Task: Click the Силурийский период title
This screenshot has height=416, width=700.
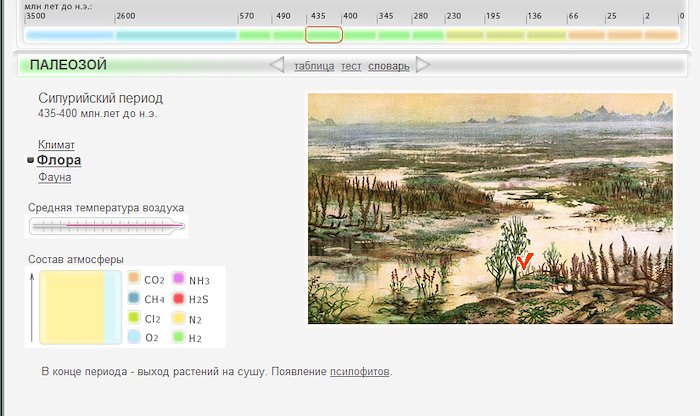Action: [x=100, y=98]
